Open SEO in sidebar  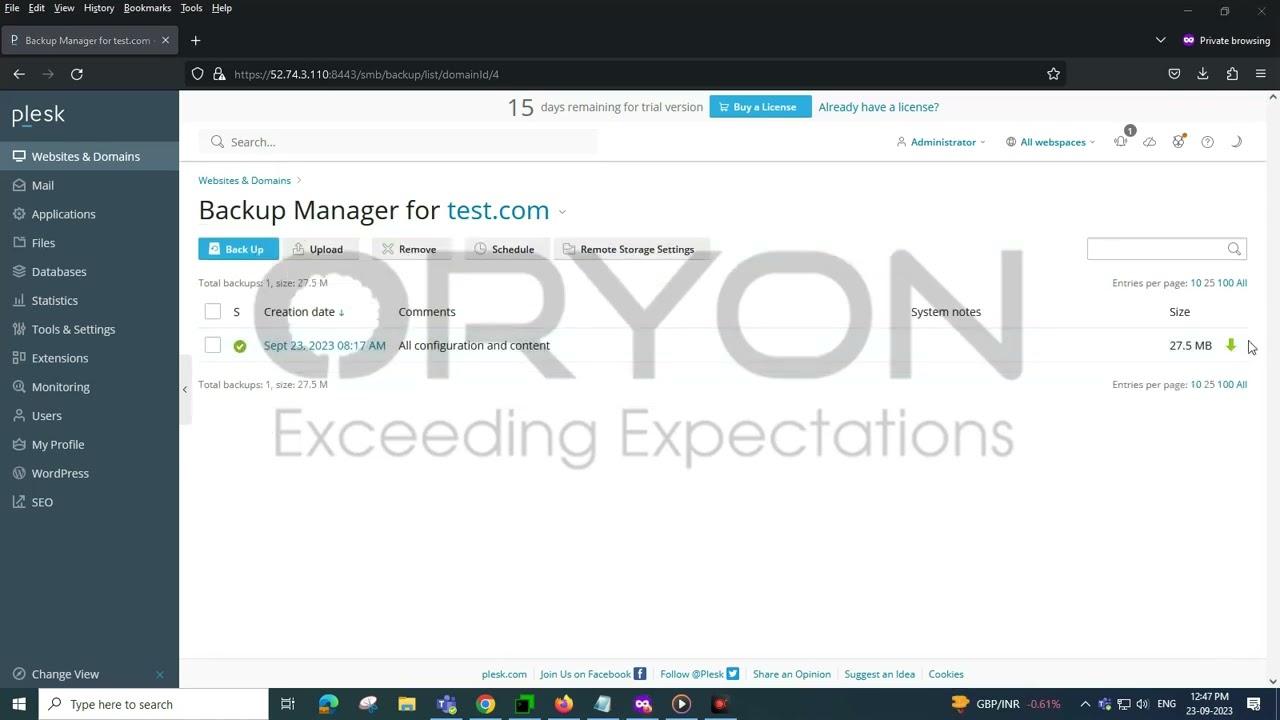[42, 502]
